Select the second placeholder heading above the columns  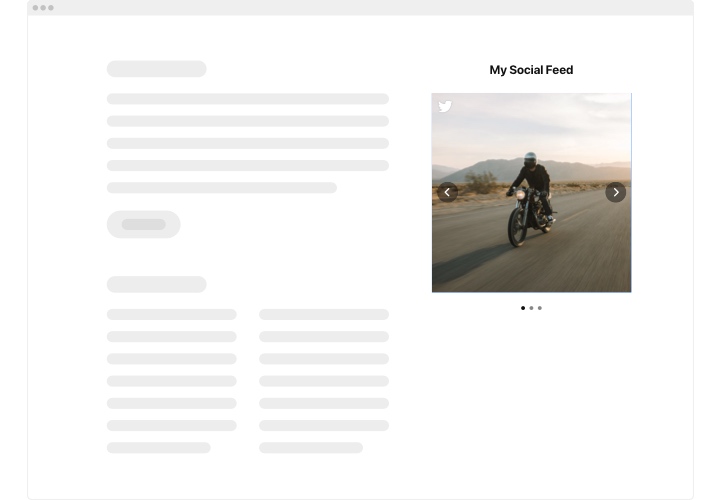[x=156, y=285]
